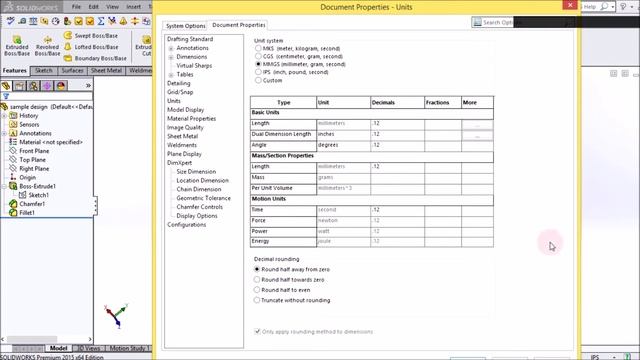Expand the Annotations node in design tree
This screenshot has width=640, height=360.
(x=4, y=133)
